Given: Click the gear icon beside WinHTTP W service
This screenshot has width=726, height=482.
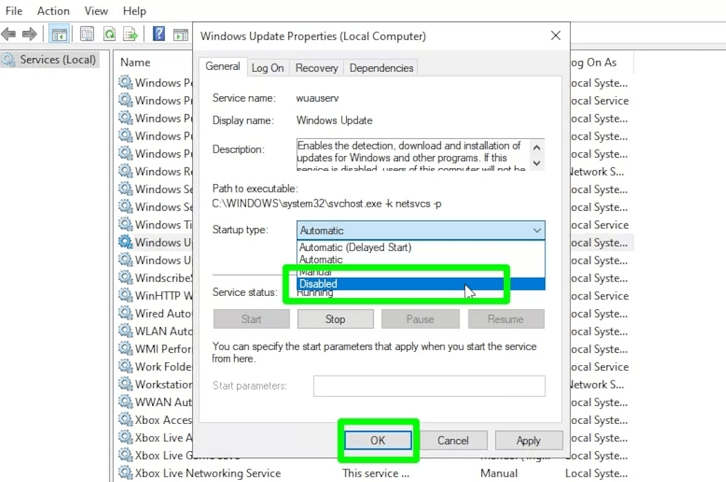Looking at the screenshot, I should click(x=125, y=295).
